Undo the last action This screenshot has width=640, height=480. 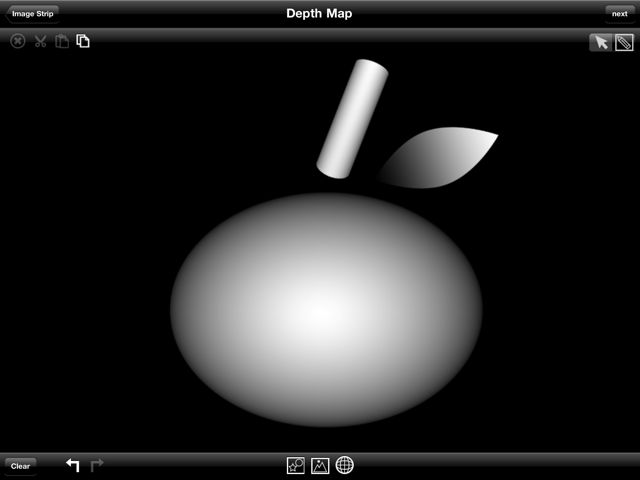[x=73, y=465]
